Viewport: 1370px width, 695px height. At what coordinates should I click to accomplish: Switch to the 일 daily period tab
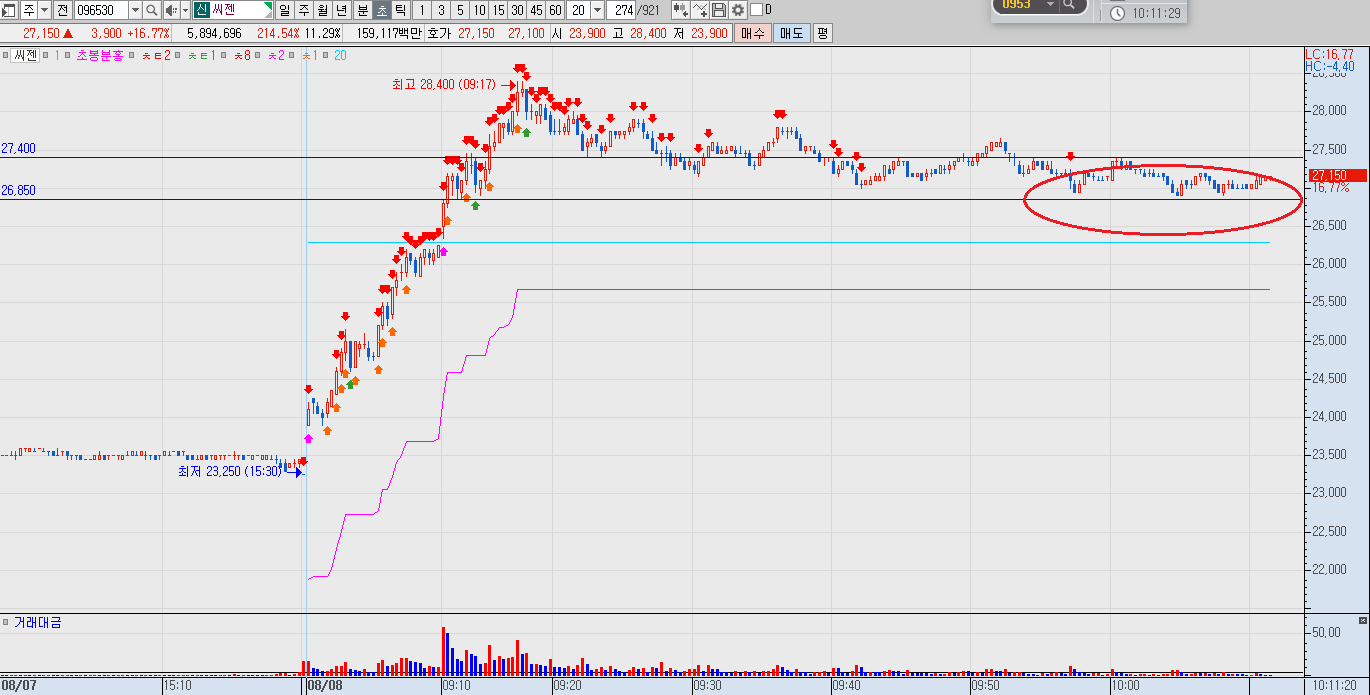285,10
